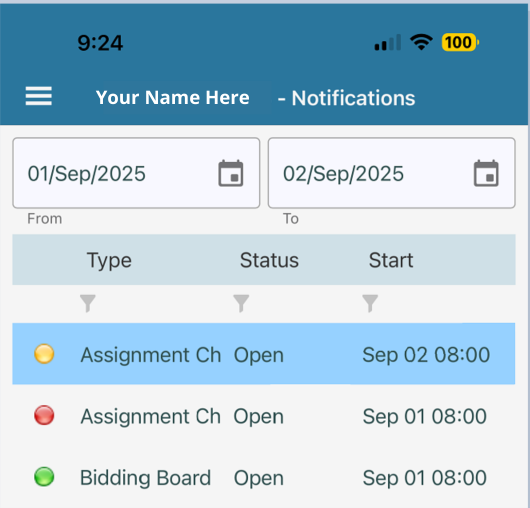Select the Sep 02 08:00 Assignment notification
The image size is (530, 508).
point(264,354)
